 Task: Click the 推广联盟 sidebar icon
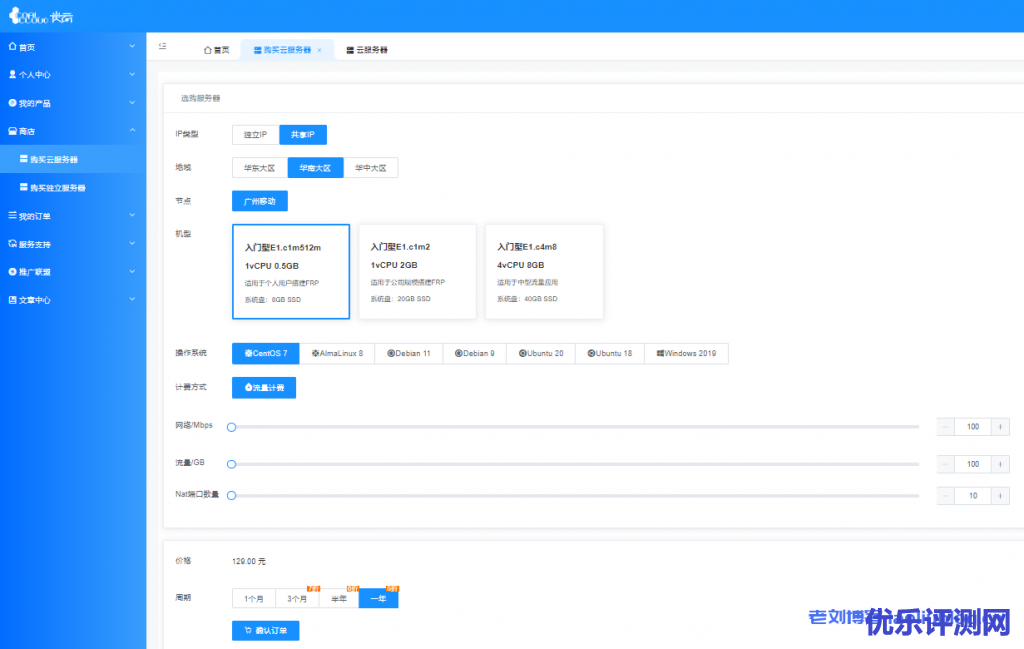pyautogui.click(x=12, y=271)
